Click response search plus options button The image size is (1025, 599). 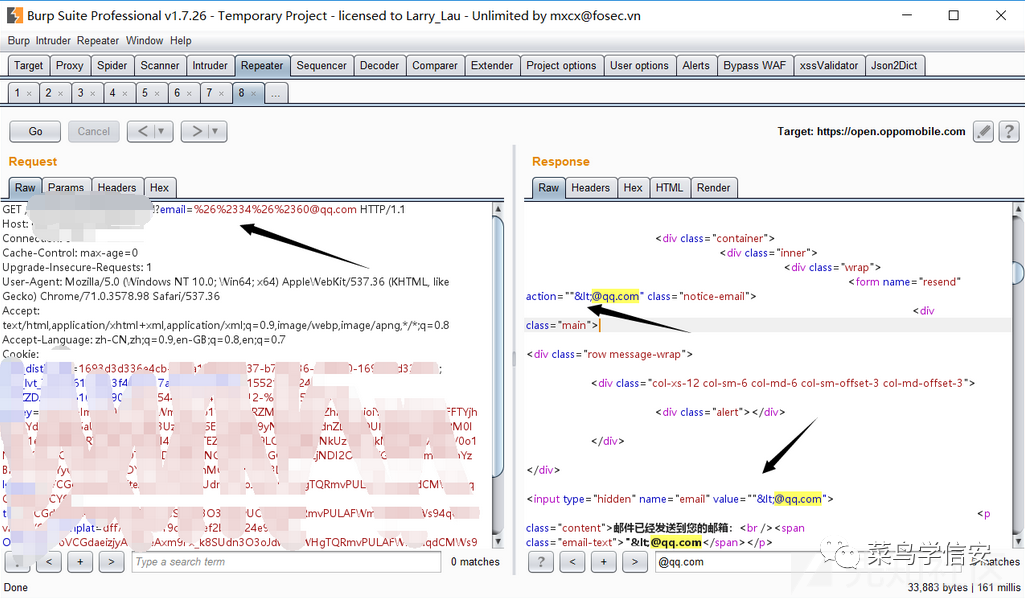coord(603,561)
